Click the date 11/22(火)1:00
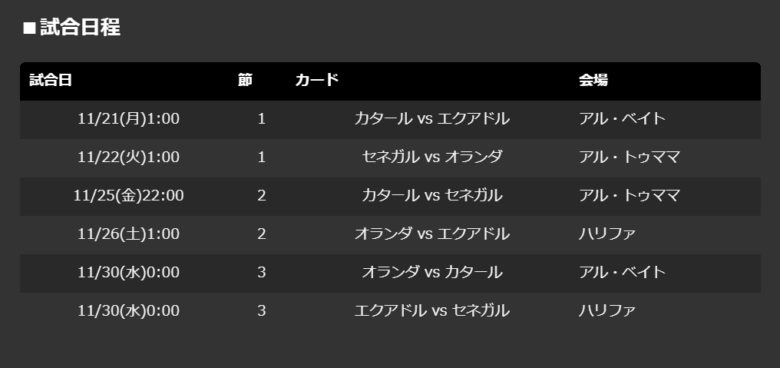780x368 pixels. pos(129,157)
